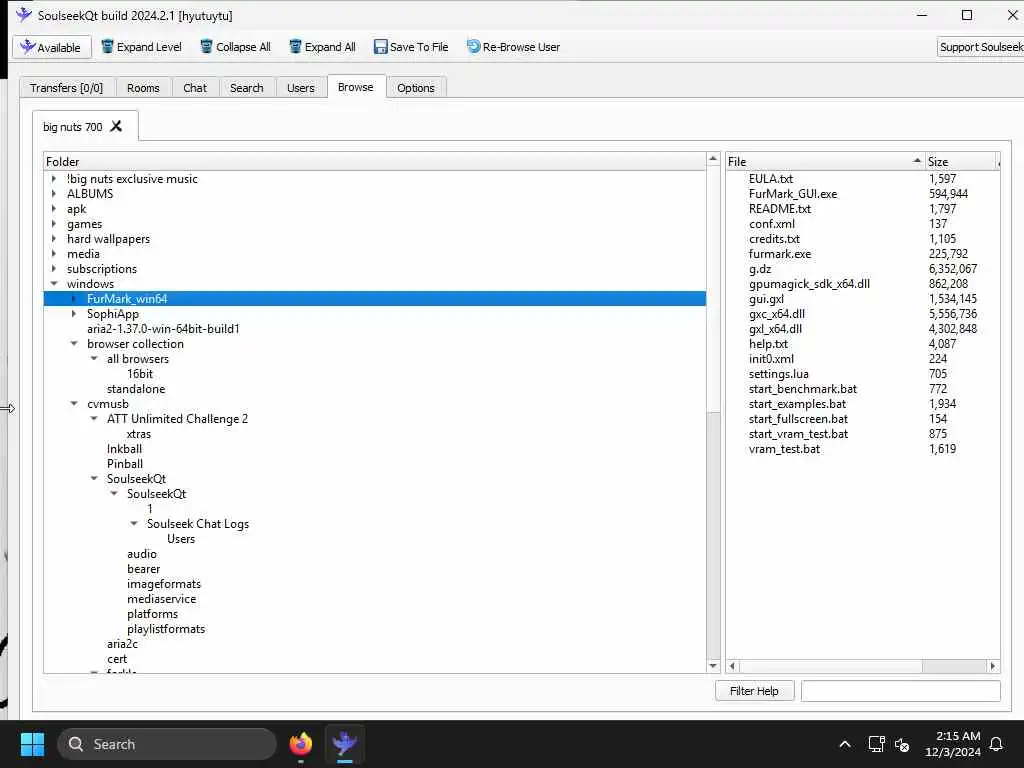Image resolution: width=1024 pixels, height=768 pixels.
Task: Click the file list scroll right arrow
Action: pos(993,665)
